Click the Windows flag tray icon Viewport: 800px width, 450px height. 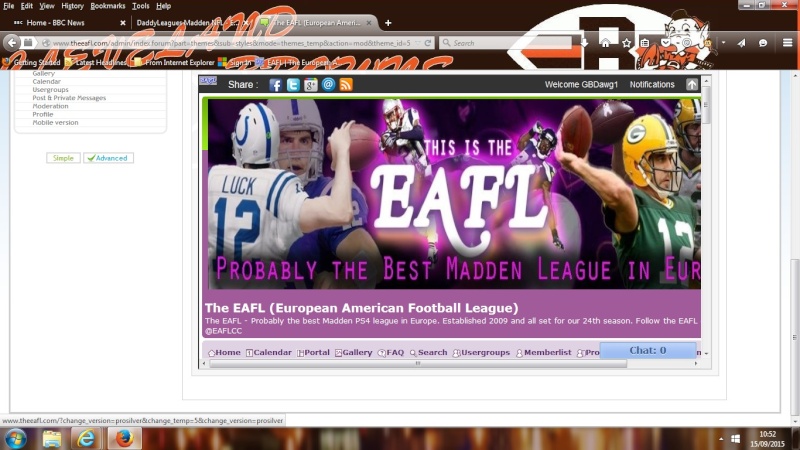(x=735, y=439)
